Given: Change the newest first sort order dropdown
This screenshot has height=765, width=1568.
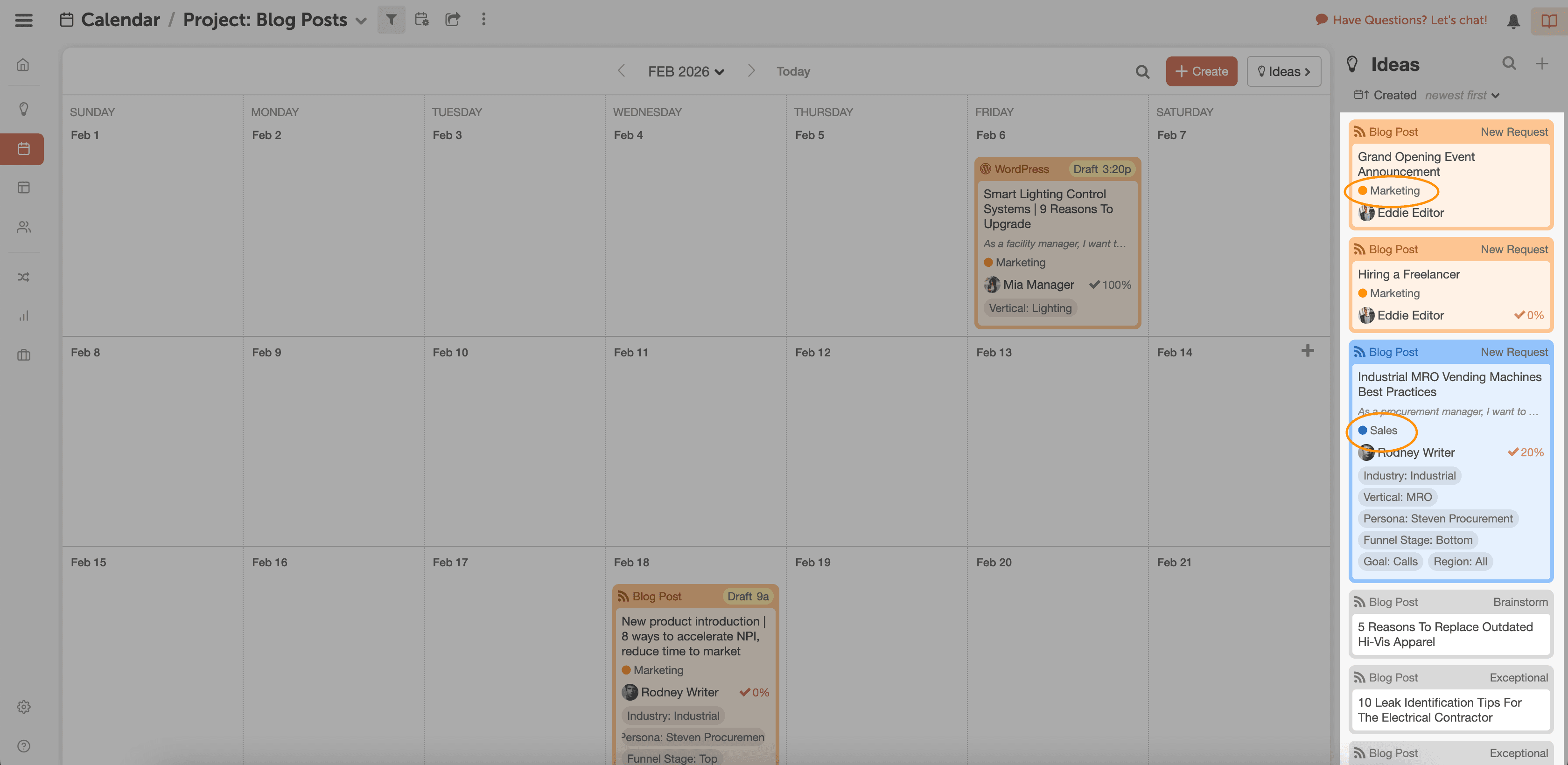Looking at the screenshot, I should (x=1462, y=95).
